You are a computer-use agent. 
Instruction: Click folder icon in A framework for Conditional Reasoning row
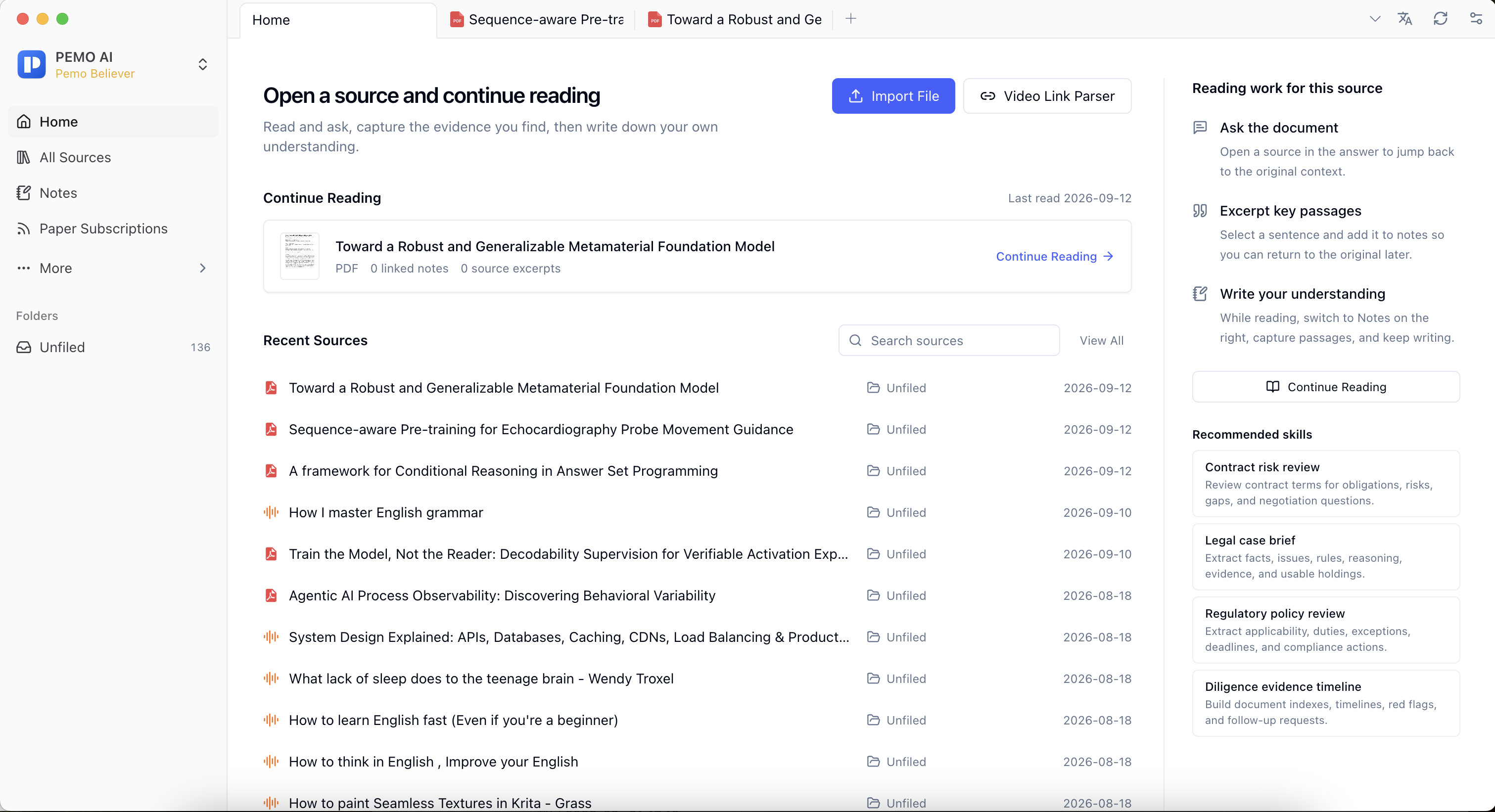point(873,470)
